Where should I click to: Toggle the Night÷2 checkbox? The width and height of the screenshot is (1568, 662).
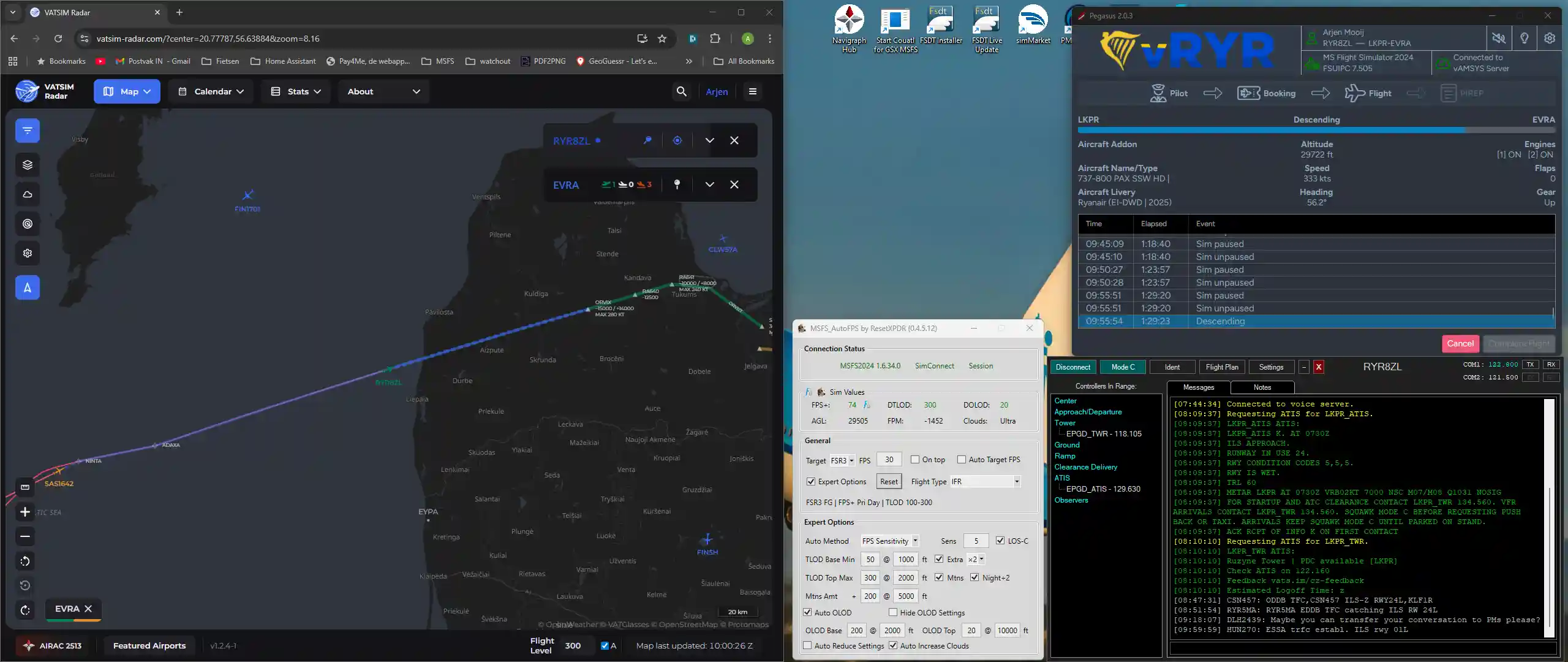point(974,577)
